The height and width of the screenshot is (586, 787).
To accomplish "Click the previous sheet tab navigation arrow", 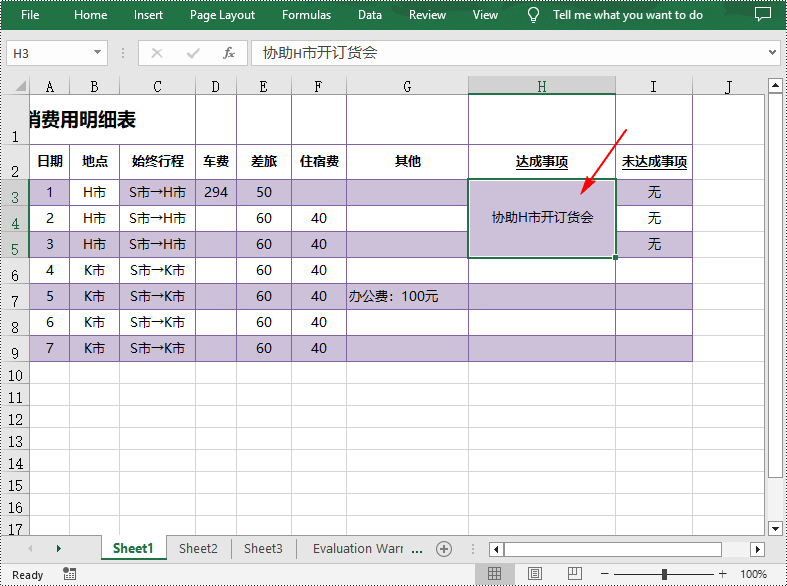I will click(30, 549).
